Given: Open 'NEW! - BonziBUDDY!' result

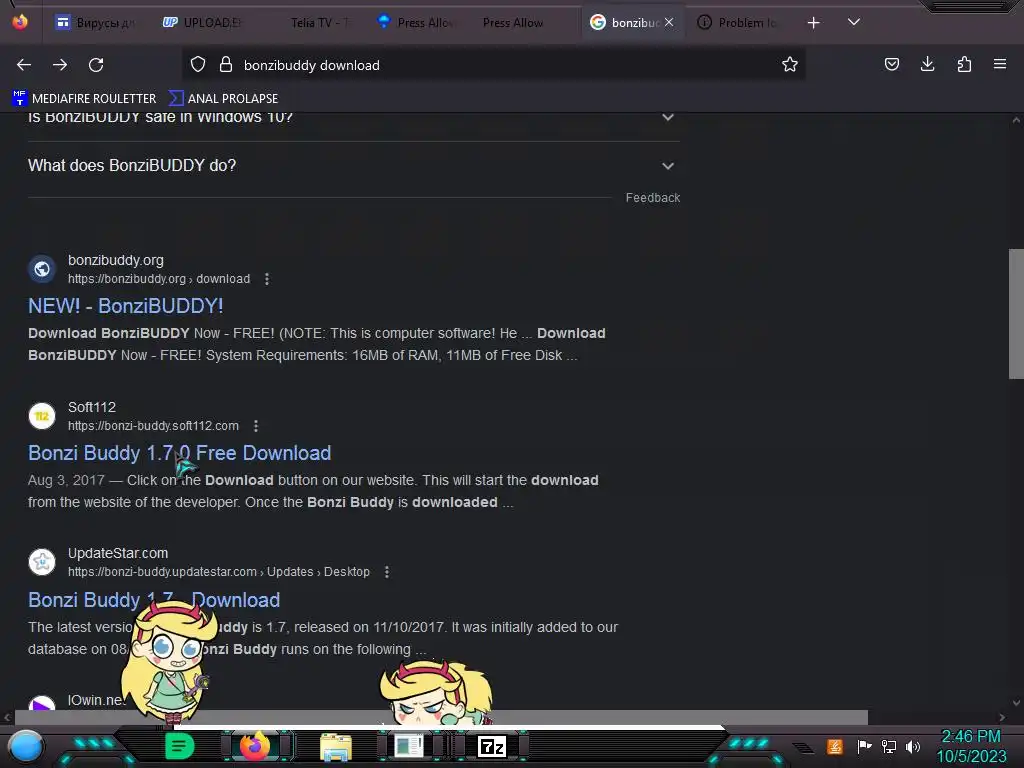Looking at the screenshot, I should click(125, 306).
